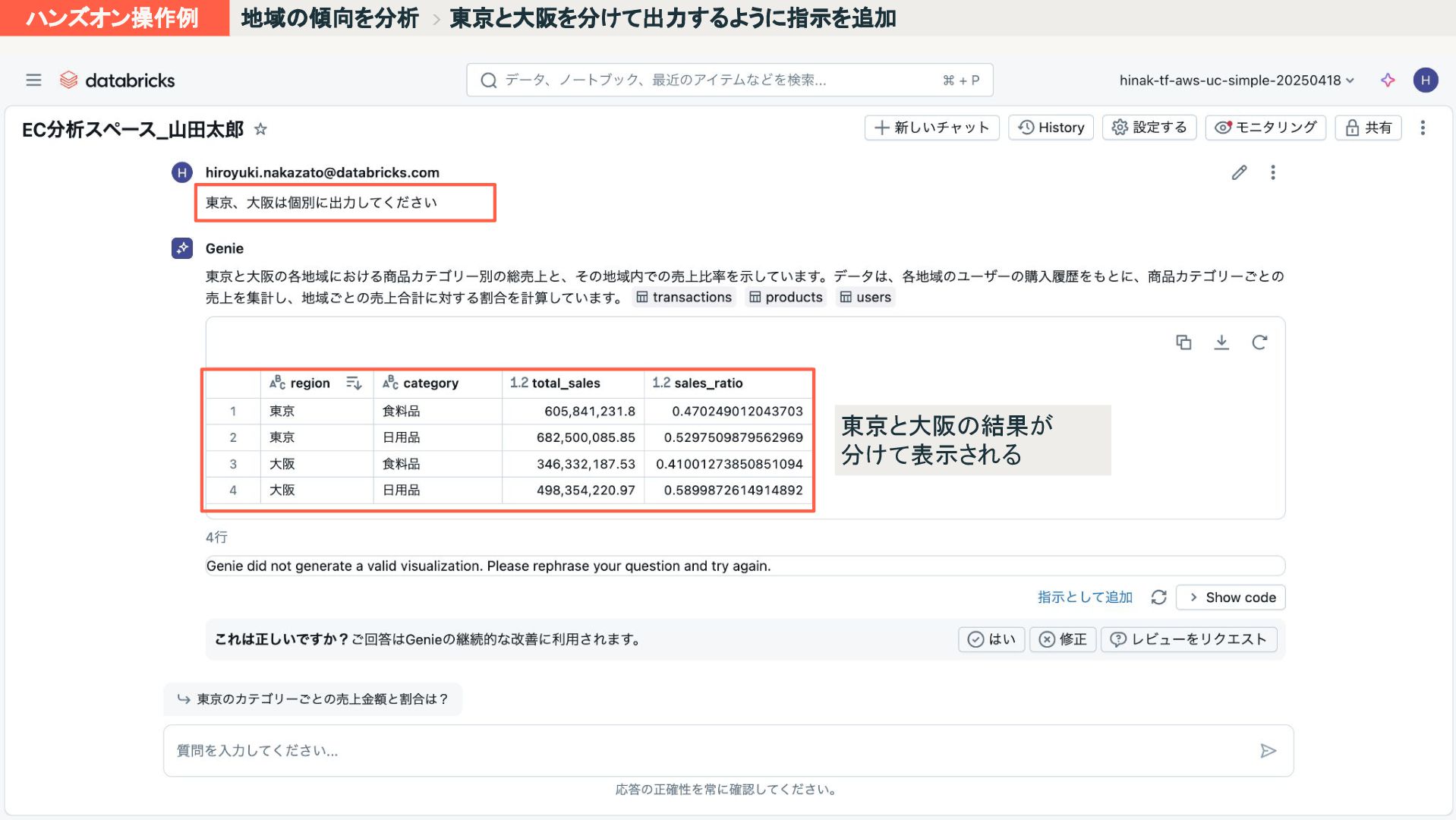Click the user message 東京、大阪は個別に出力してください
The height and width of the screenshot is (820, 1456).
coord(321,203)
